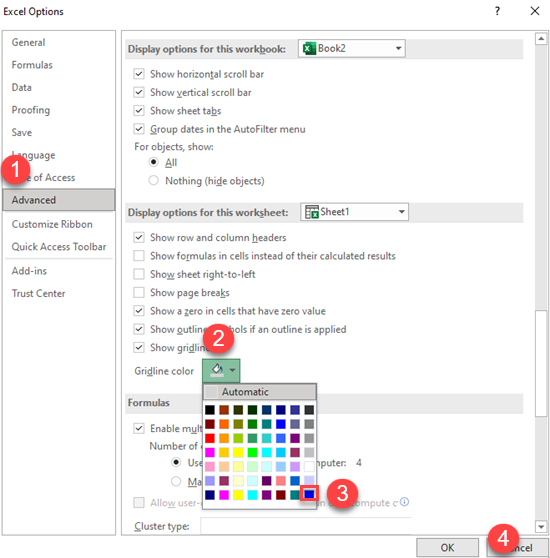The image size is (550, 558).
Task: Uncheck the Show gridlines checkbox
Action: pos(139,347)
